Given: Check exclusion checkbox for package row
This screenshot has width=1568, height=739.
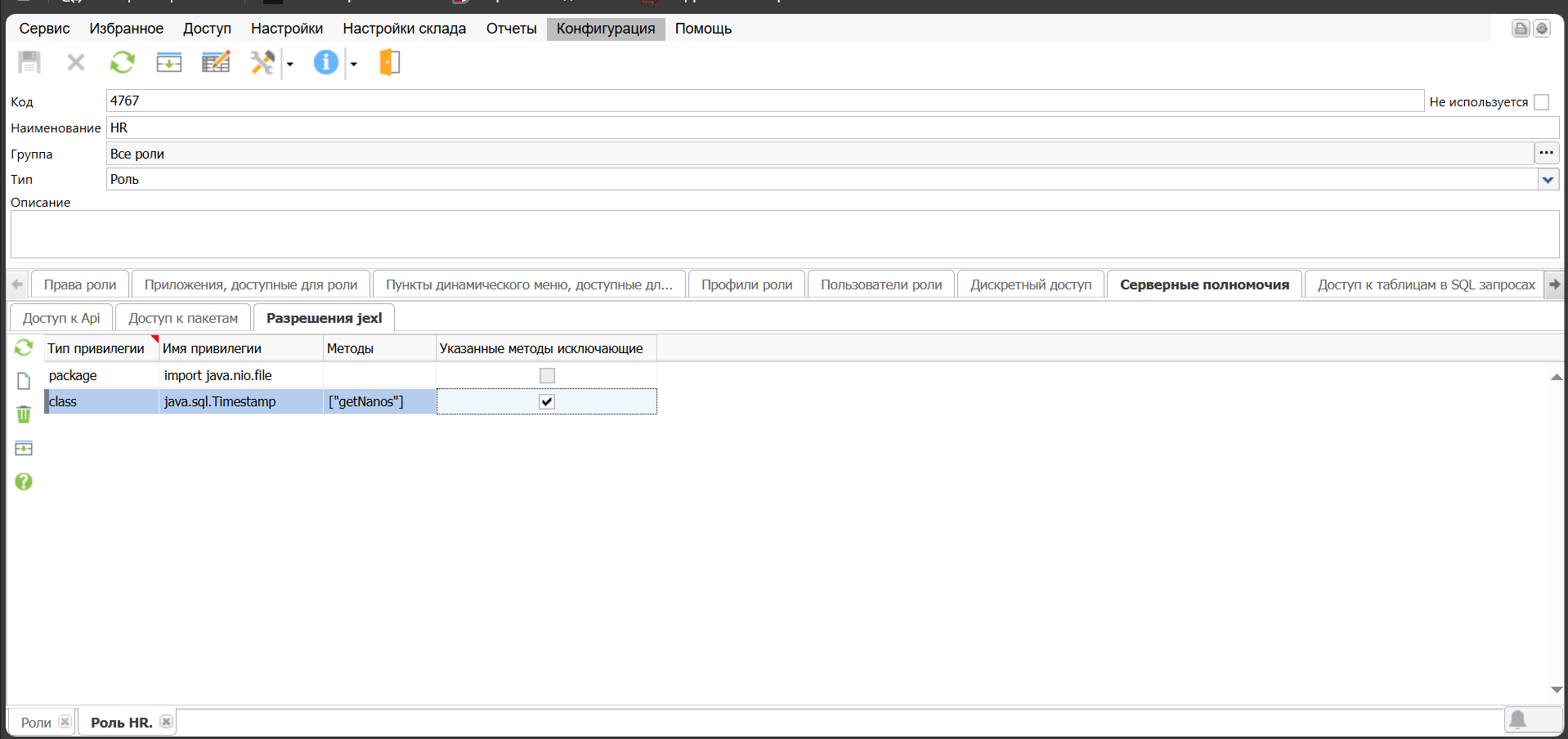Looking at the screenshot, I should click(547, 375).
